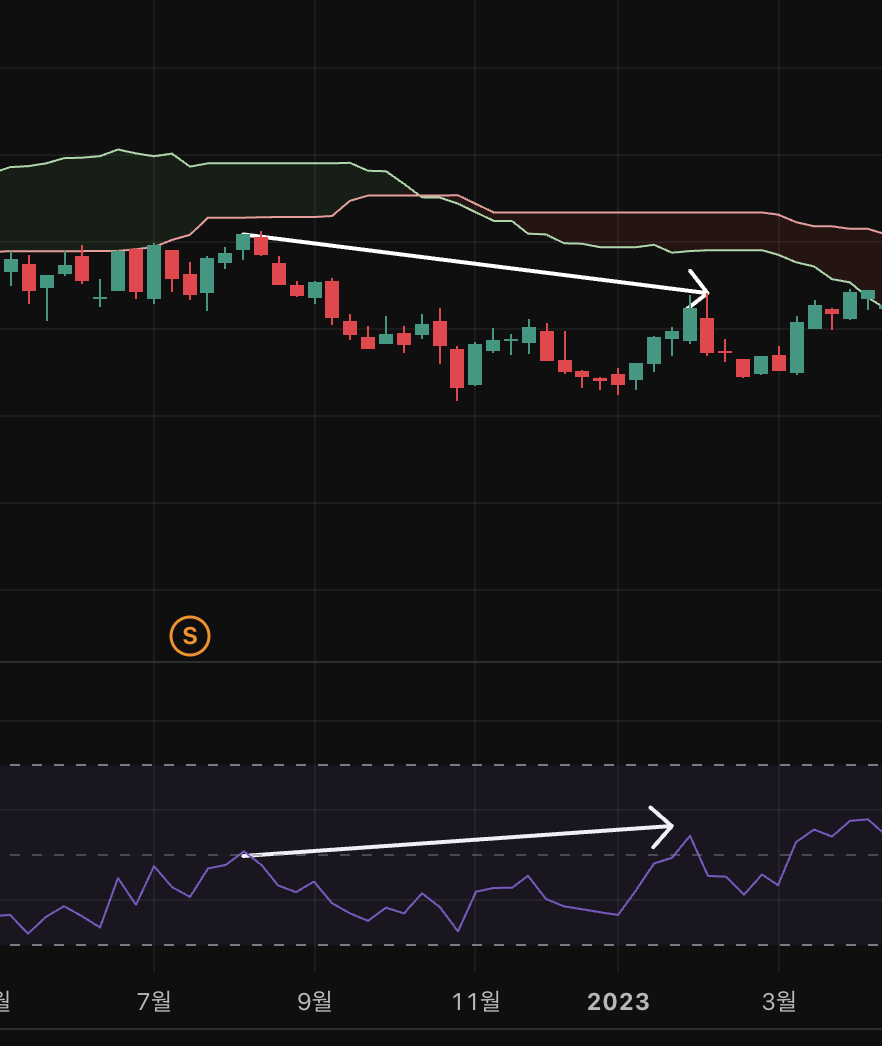Image resolution: width=882 pixels, height=1046 pixels.
Task: Click the middle dashed RSI line
Action: coord(400,855)
